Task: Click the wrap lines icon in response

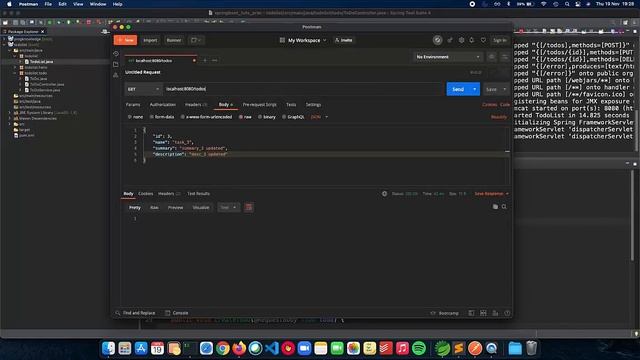Action: [x=249, y=207]
